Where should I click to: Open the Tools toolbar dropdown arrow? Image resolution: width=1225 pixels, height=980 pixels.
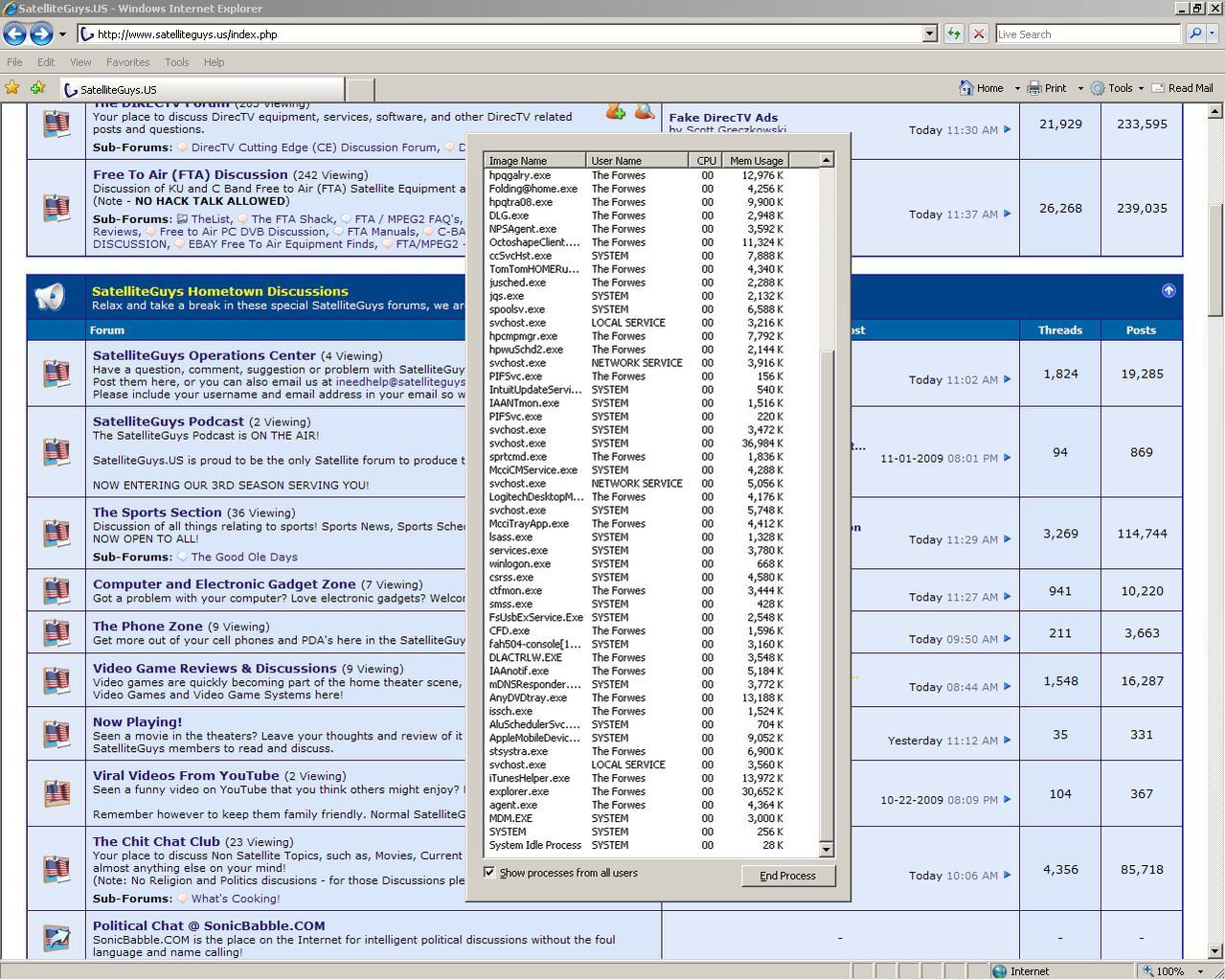(1141, 88)
